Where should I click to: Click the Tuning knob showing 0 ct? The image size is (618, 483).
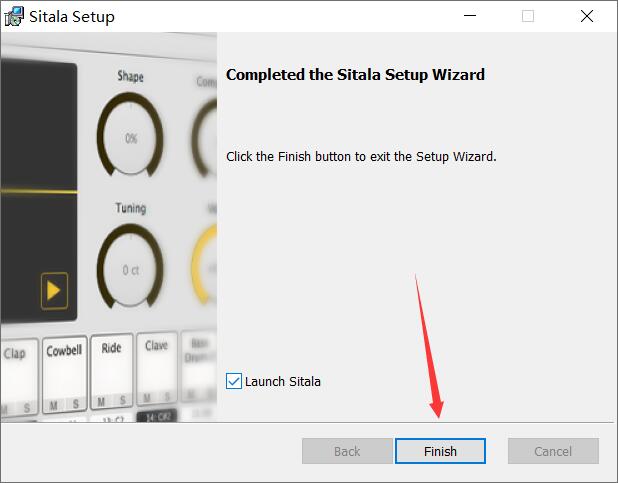[x=130, y=269]
